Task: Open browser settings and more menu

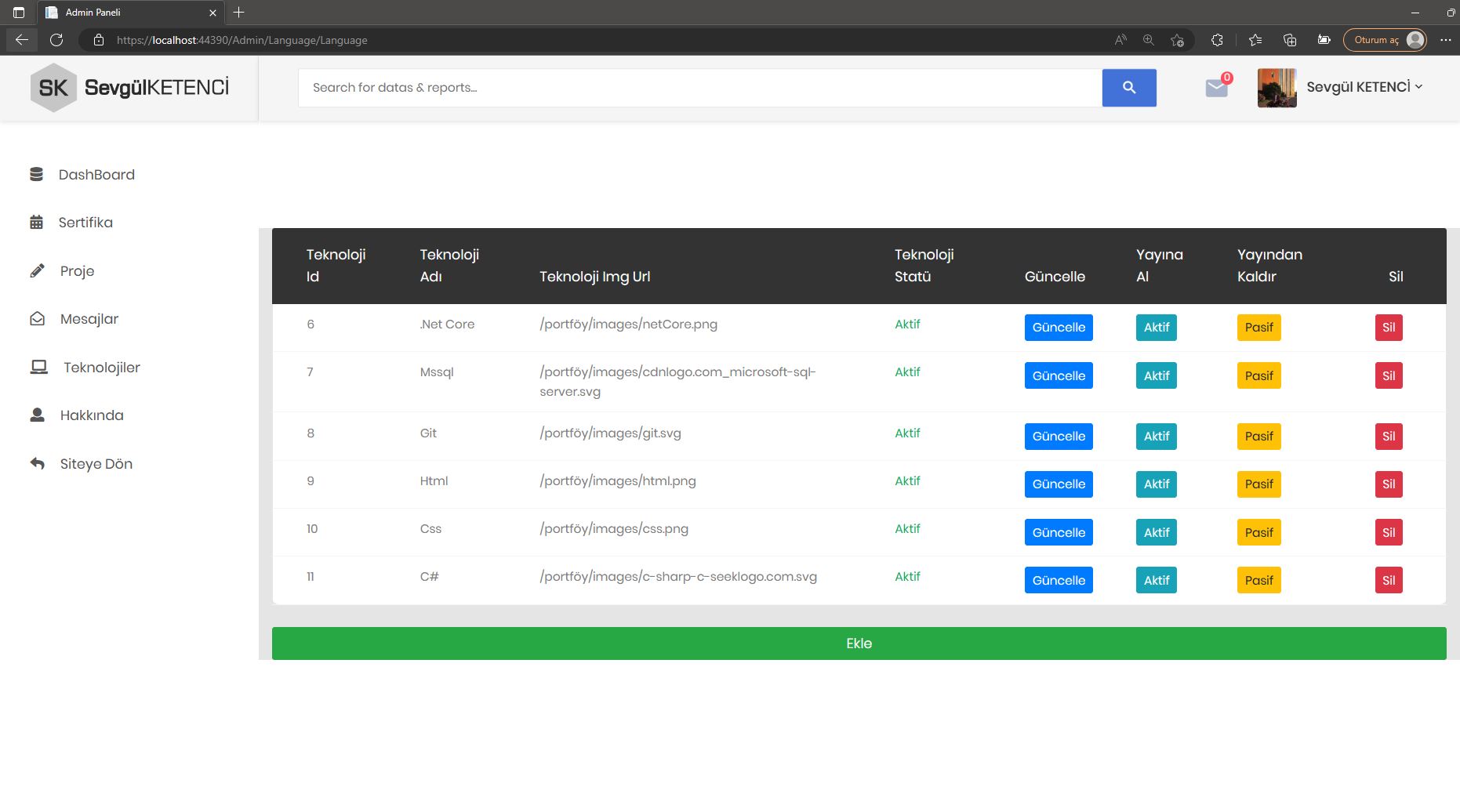Action: coord(1446,40)
